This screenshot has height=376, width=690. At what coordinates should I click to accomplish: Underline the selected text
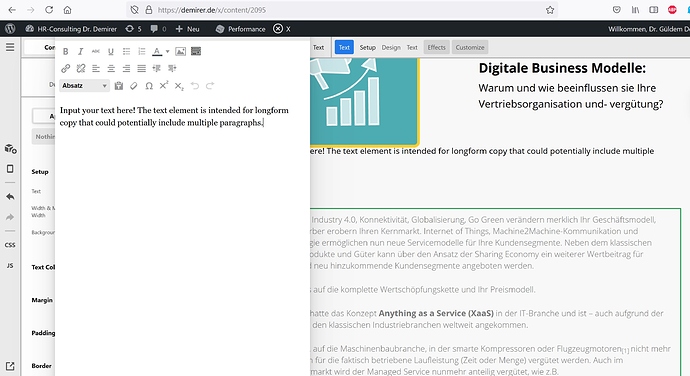point(111,52)
